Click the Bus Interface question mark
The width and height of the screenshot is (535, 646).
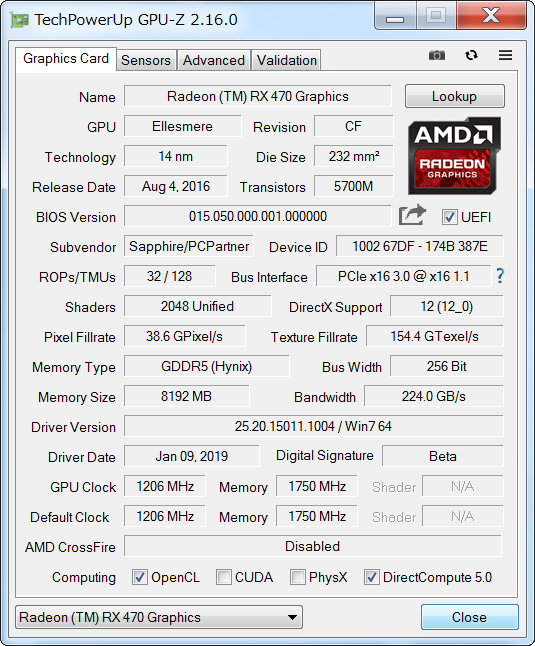(500, 276)
